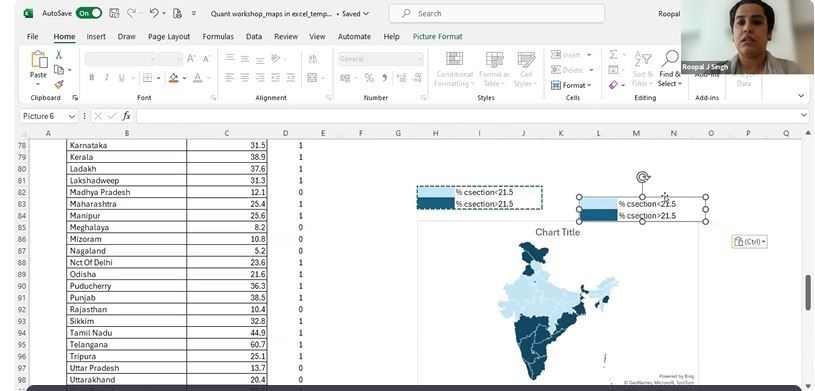Click the Increase Decimal icon
Screen dimensions: 815x391
pyautogui.click(x=401, y=78)
